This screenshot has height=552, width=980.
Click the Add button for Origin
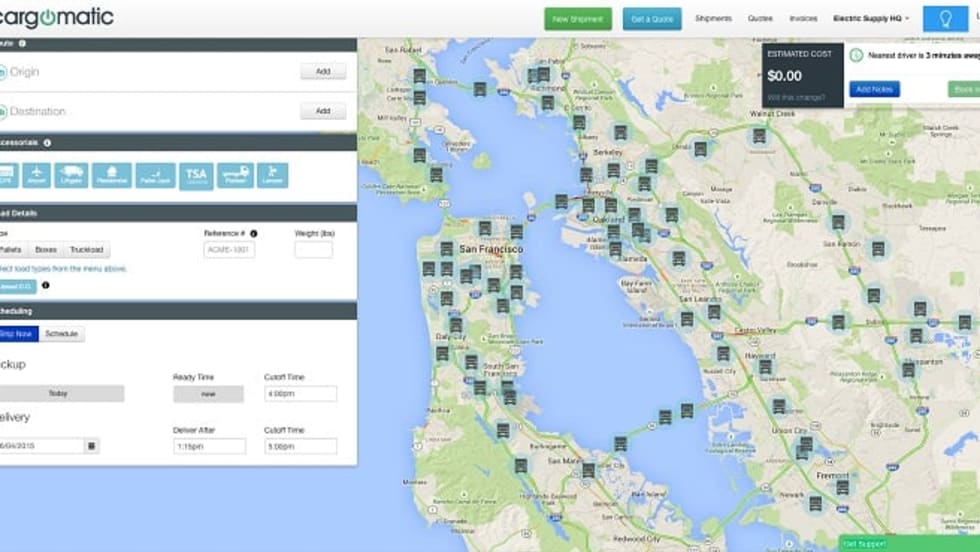(323, 71)
